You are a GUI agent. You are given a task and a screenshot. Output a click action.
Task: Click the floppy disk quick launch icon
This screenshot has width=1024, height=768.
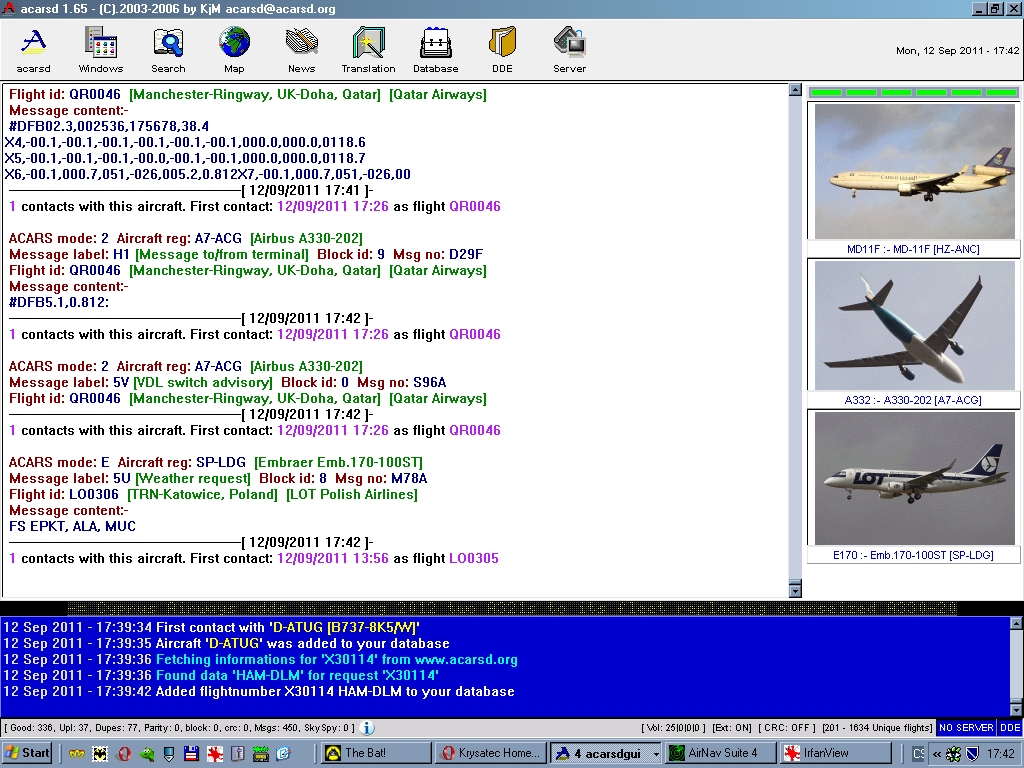pyautogui.click(x=191, y=754)
